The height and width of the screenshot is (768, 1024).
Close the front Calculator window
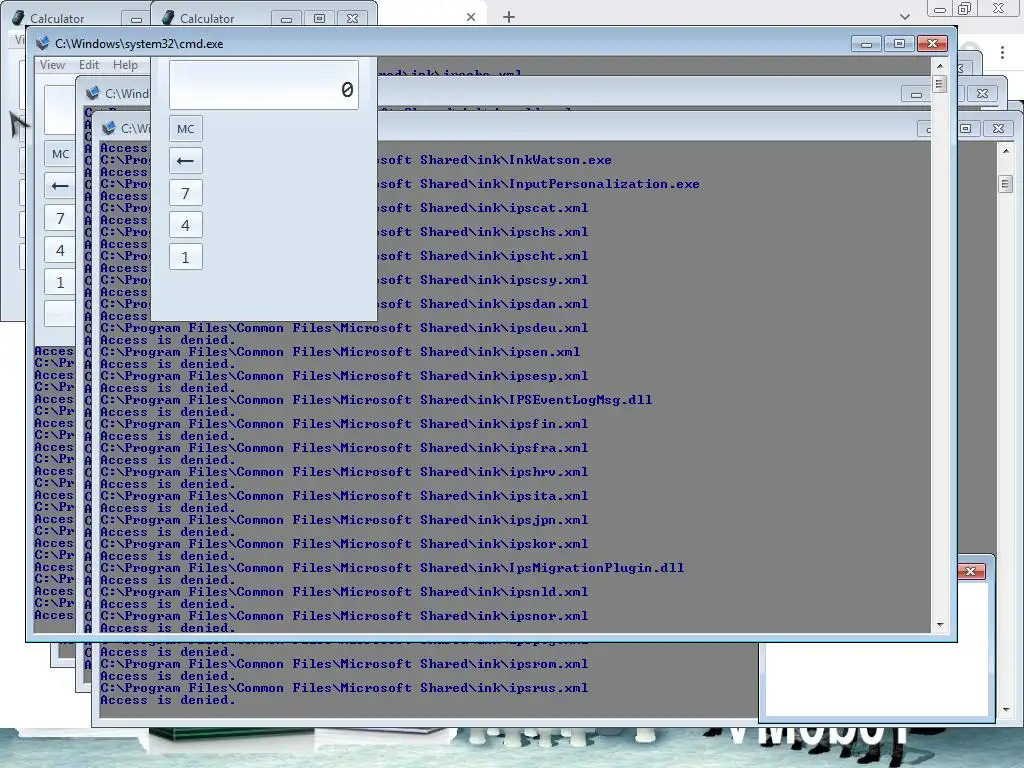click(353, 19)
